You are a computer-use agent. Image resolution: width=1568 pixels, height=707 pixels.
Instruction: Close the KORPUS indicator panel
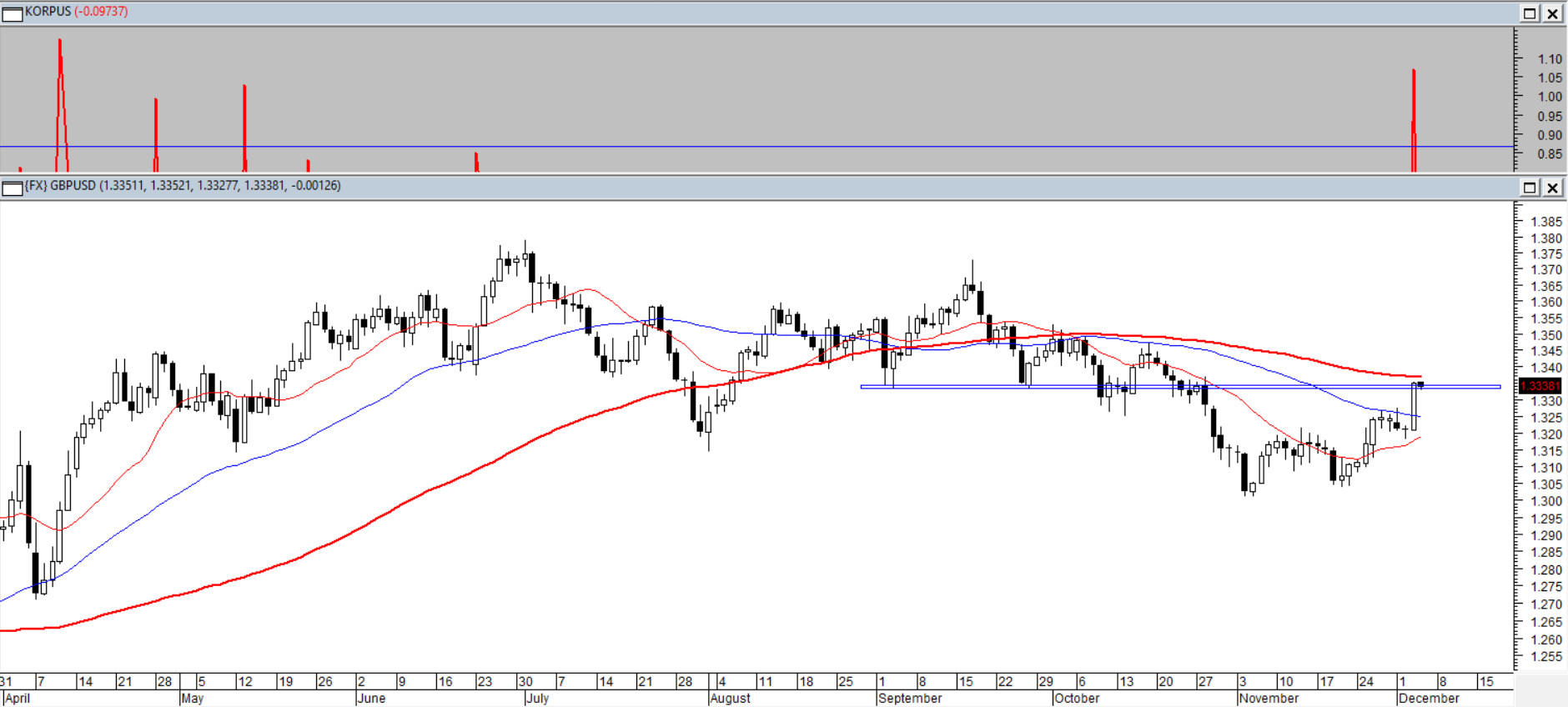point(1552,13)
